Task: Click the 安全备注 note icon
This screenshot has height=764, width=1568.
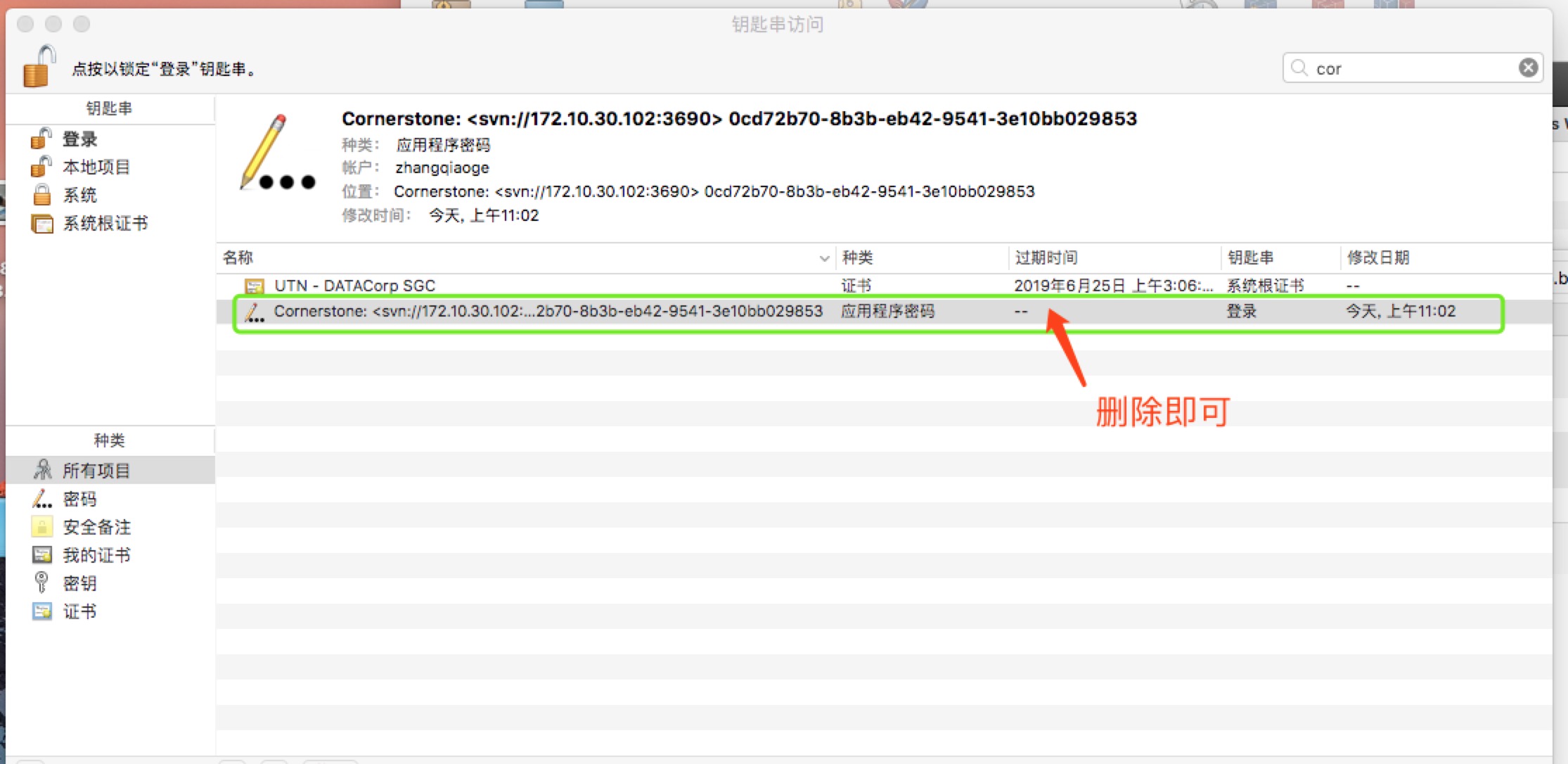Action: coord(42,526)
